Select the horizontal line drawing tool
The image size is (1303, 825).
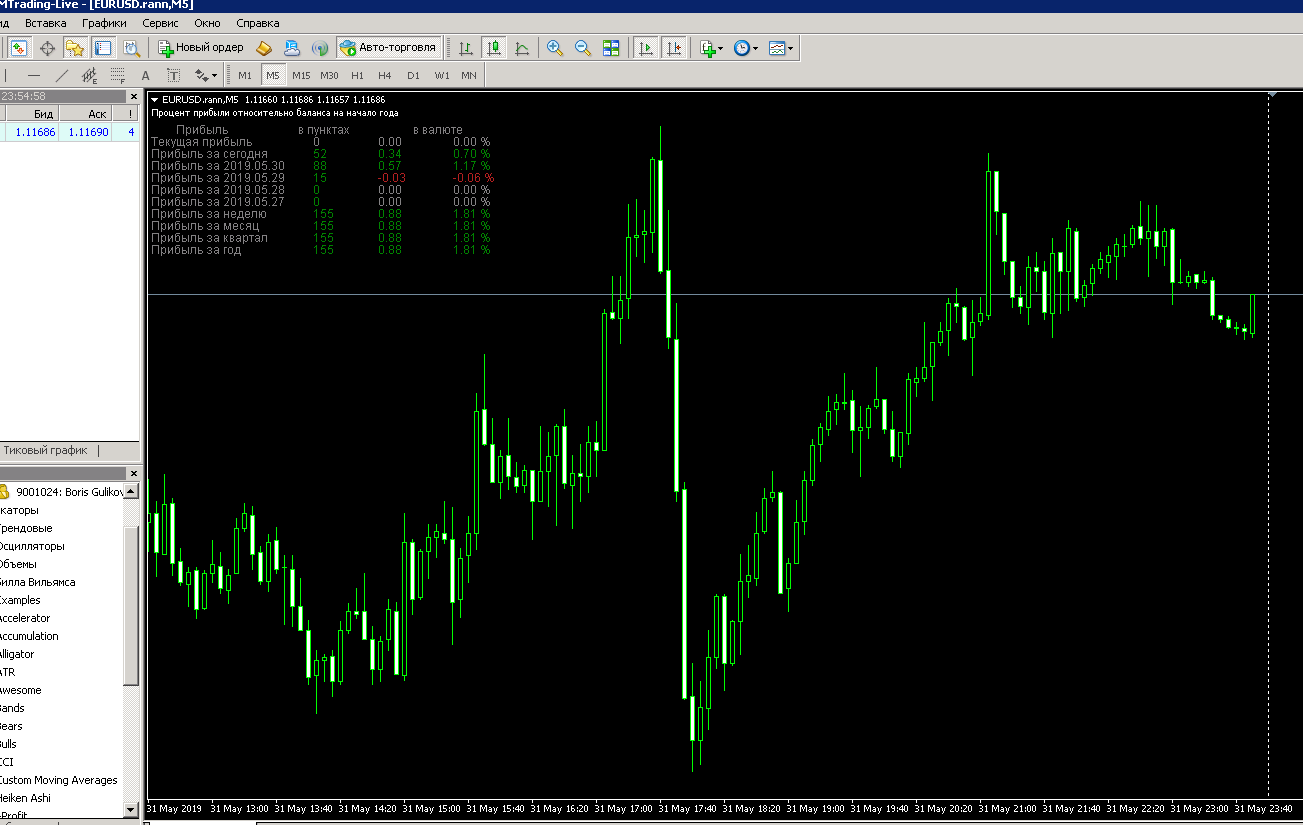click(x=34, y=75)
